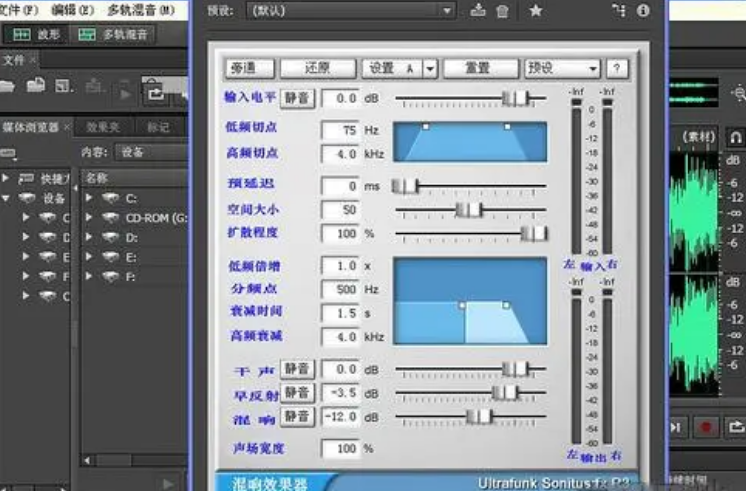746x491 pixels.
Task: Click the 扩散程度 diffusion slider handle
Action: pos(534,233)
